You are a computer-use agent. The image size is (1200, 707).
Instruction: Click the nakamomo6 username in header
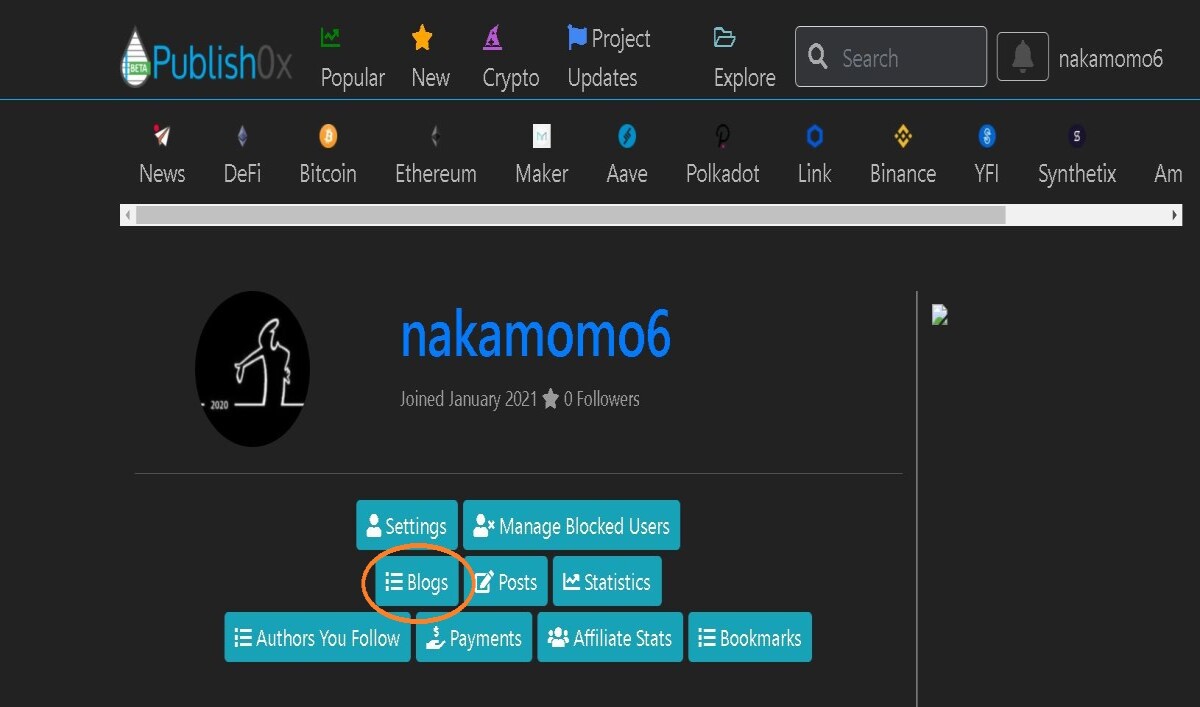tap(1111, 58)
